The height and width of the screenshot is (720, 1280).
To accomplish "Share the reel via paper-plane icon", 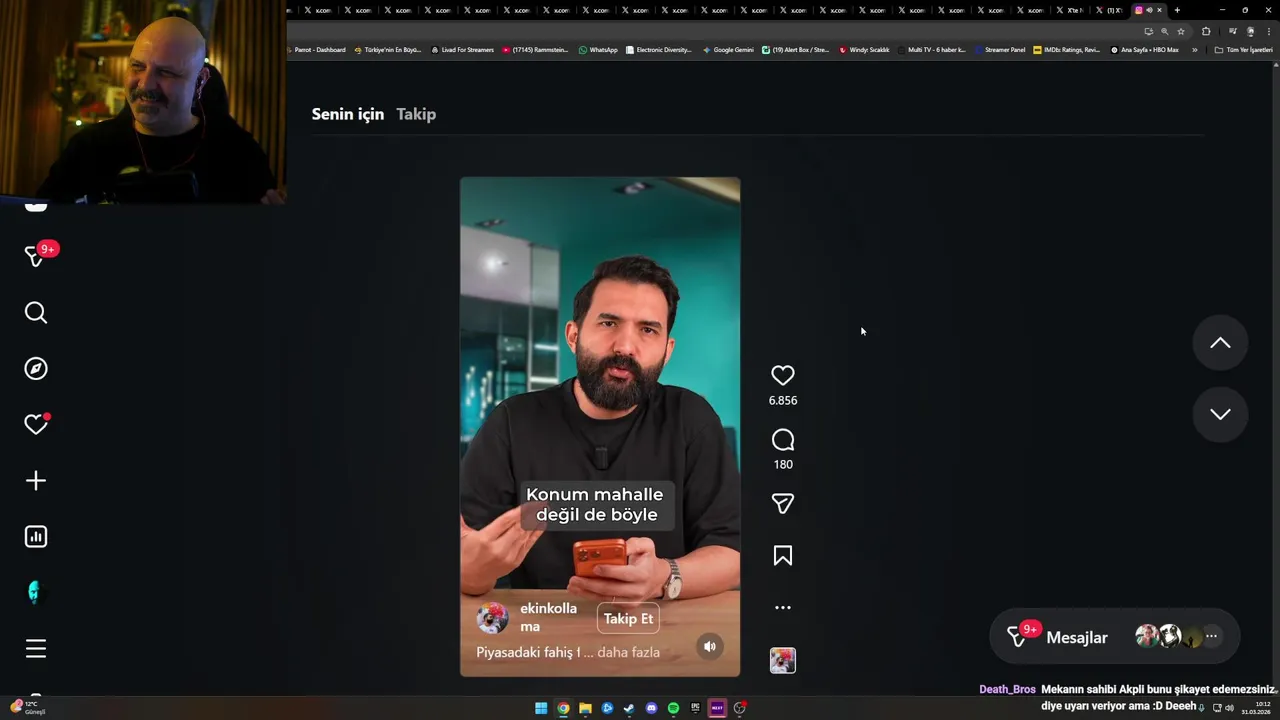I will (783, 504).
